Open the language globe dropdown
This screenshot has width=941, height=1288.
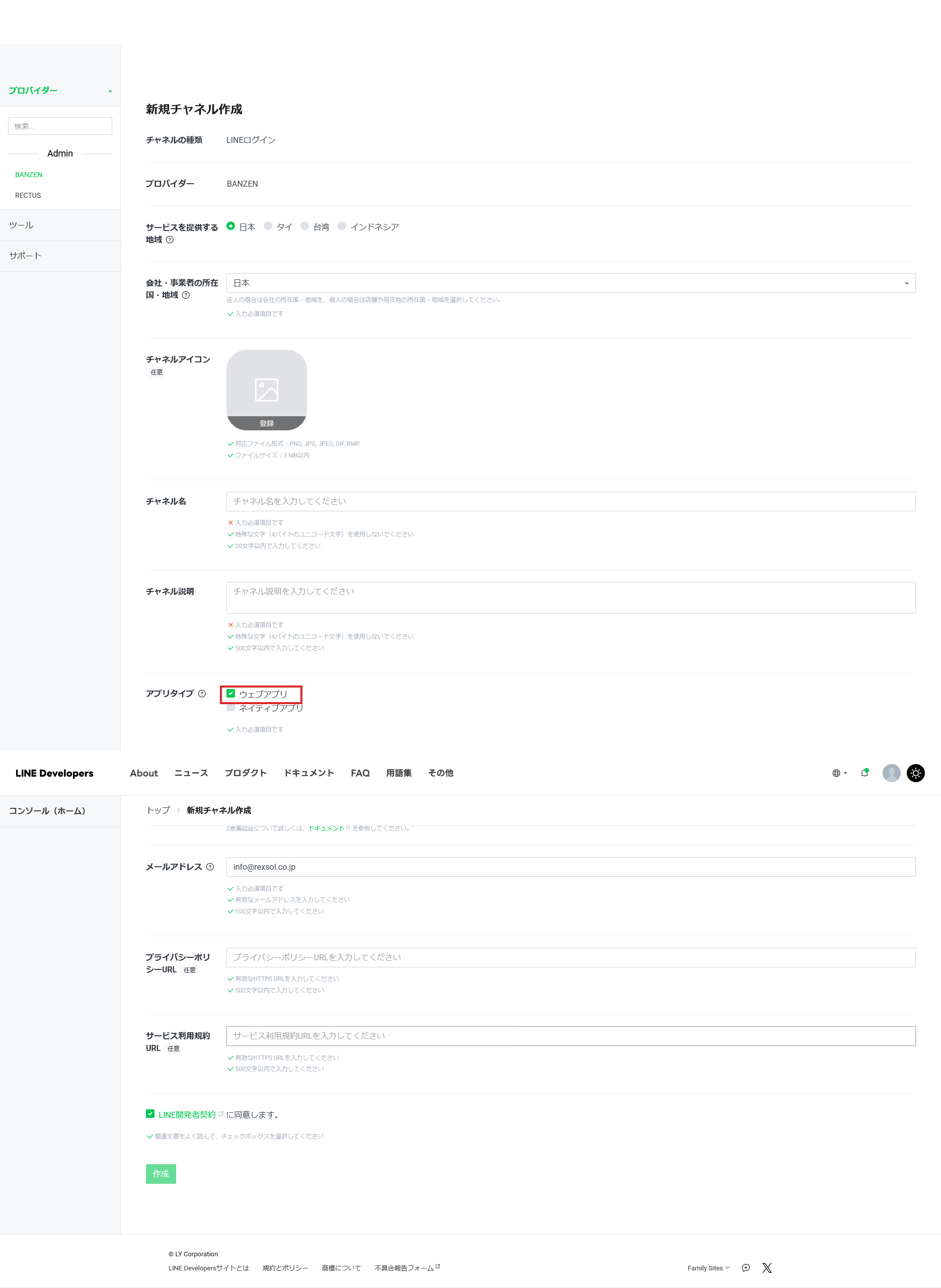[839, 773]
